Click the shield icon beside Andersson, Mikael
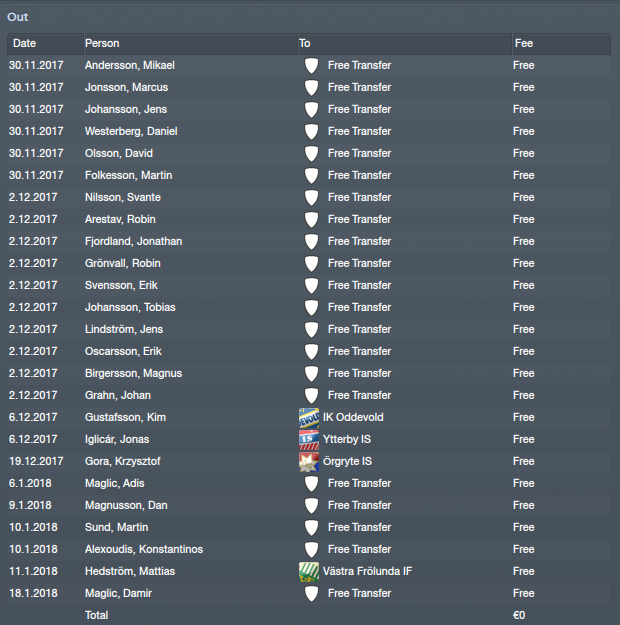Image resolution: width=620 pixels, height=625 pixels. coord(311,66)
